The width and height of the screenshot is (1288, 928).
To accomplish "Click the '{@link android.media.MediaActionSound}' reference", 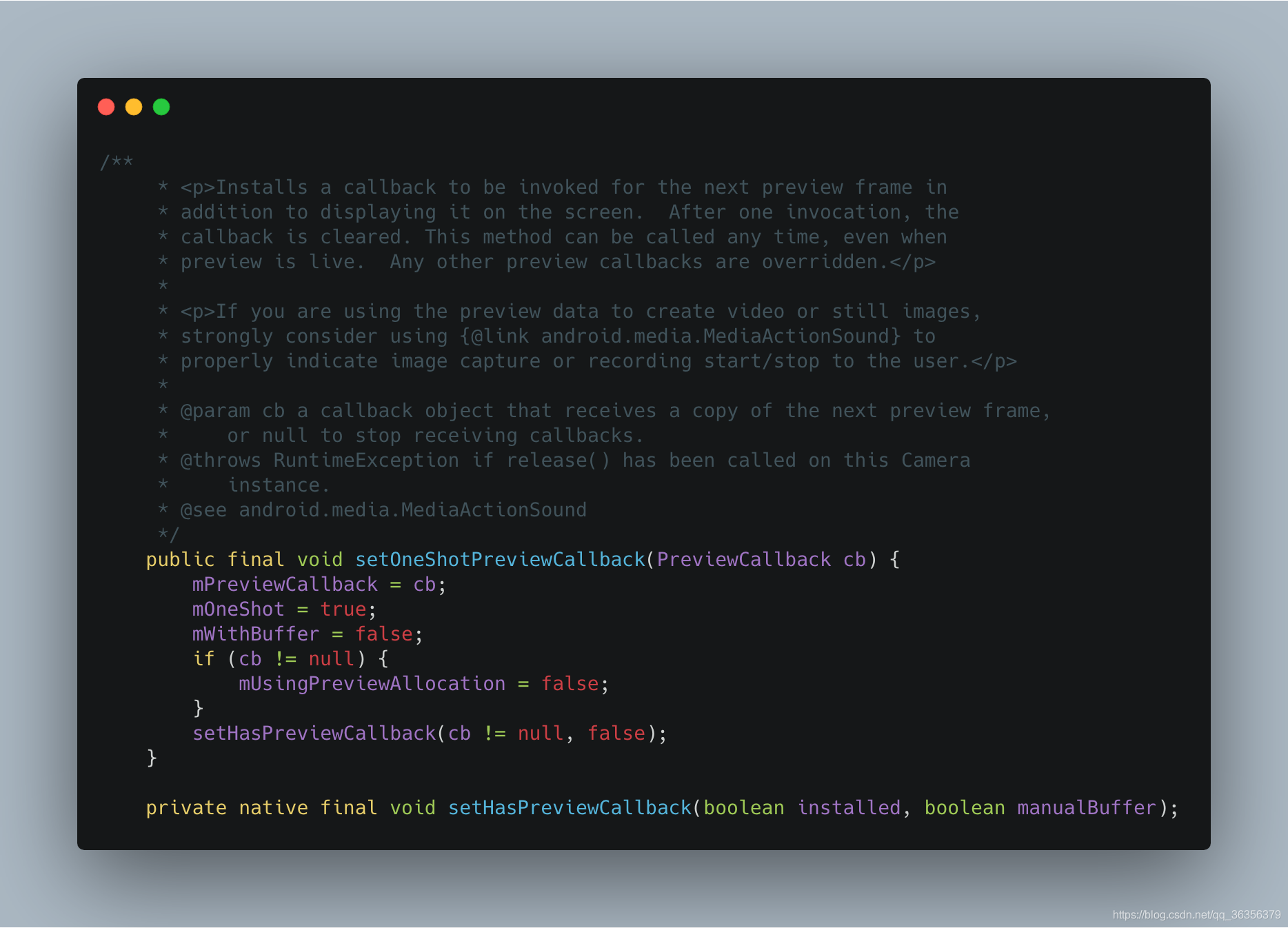I will [680, 336].
